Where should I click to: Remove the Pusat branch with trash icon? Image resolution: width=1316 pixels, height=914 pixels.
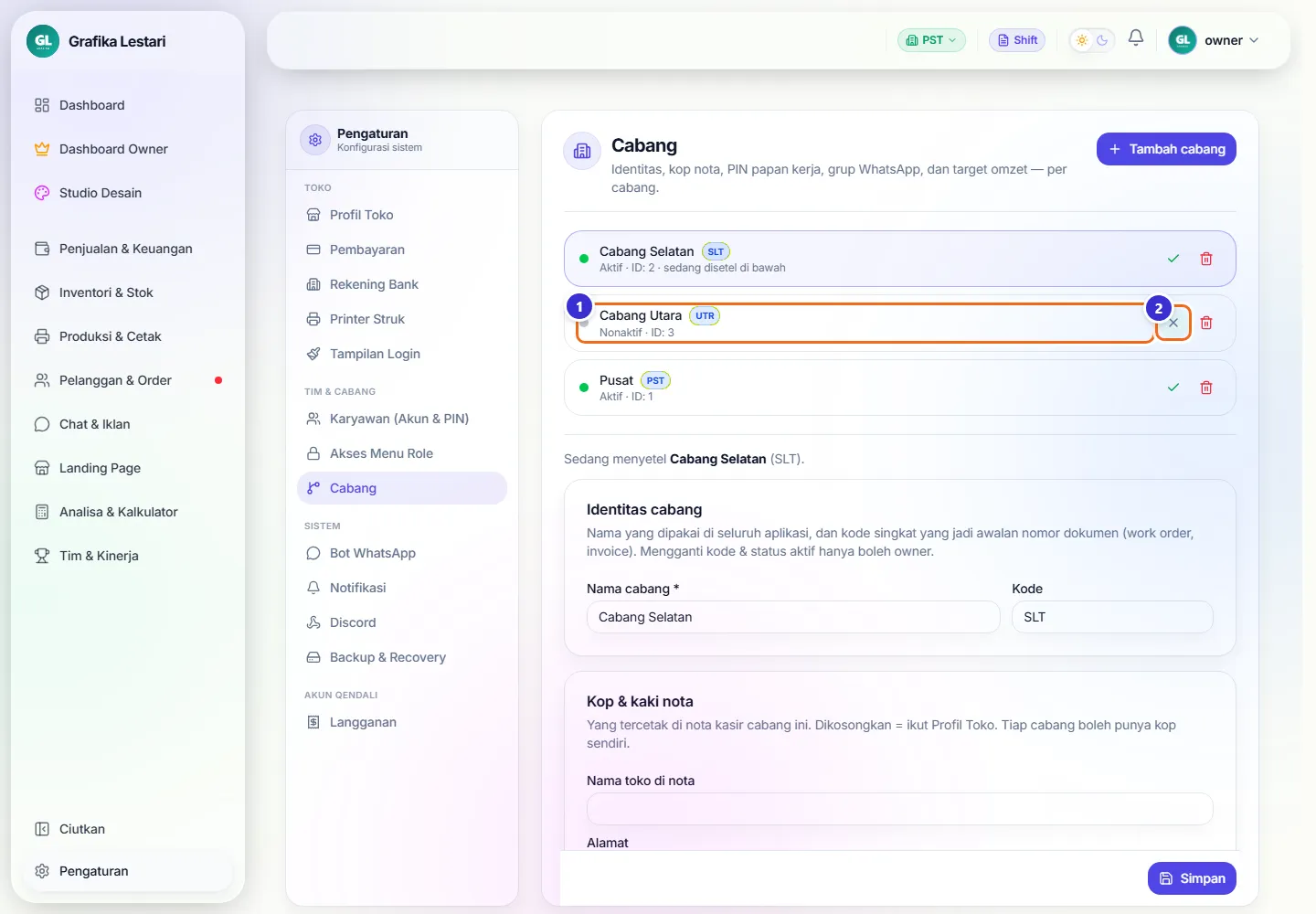[1206, 388]
